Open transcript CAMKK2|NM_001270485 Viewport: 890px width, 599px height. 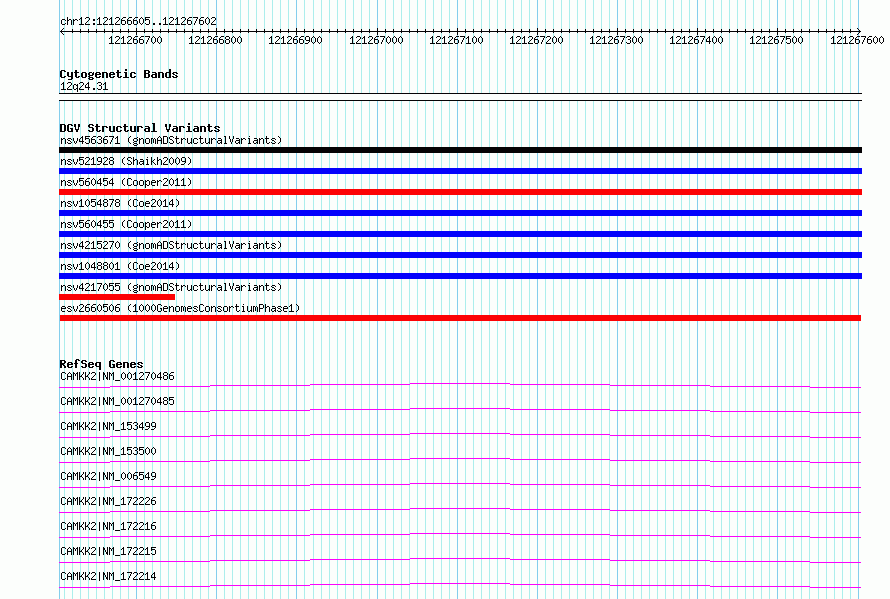click(x=117, y=401)
